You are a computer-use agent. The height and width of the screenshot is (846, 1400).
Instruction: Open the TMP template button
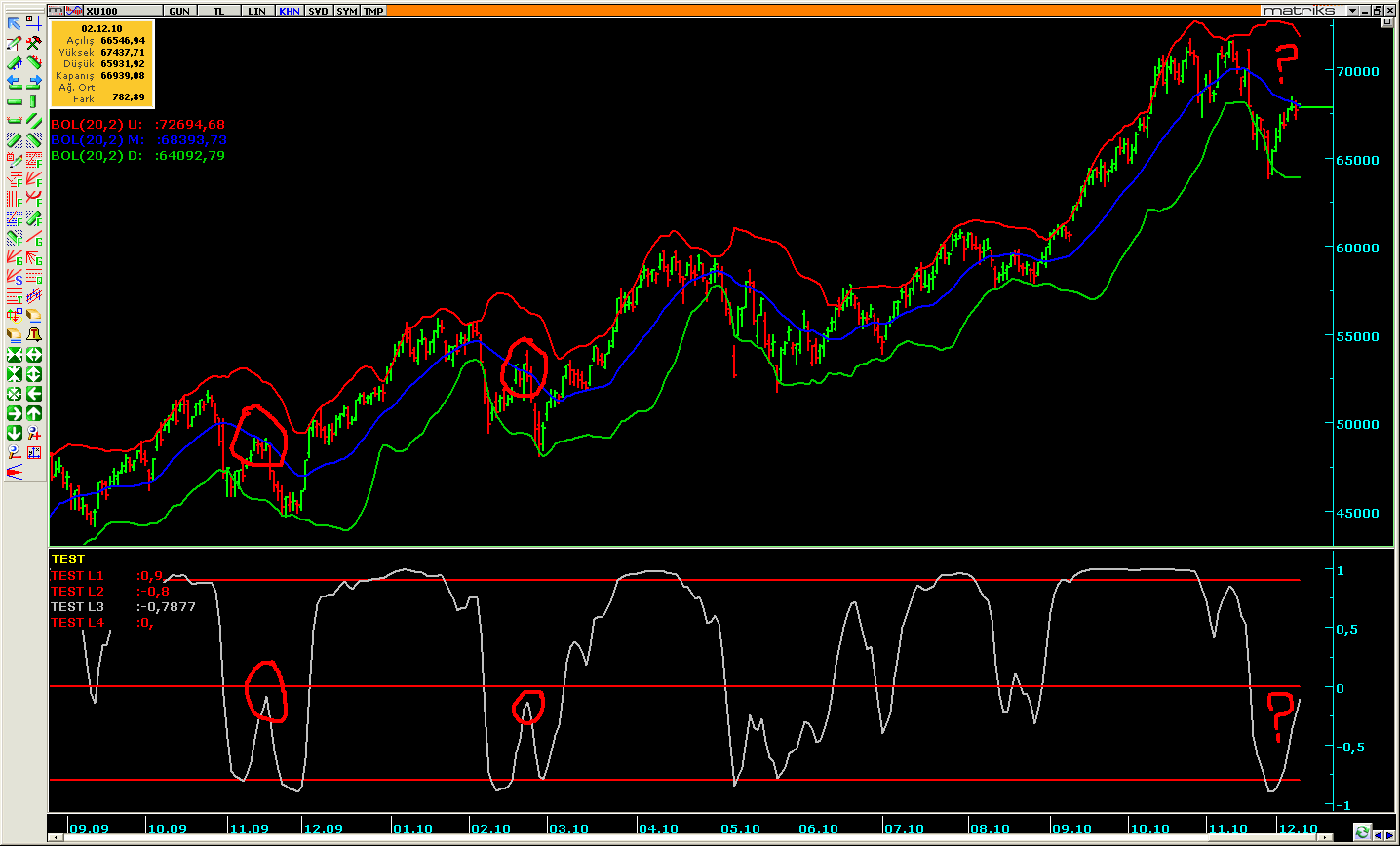tap(373, 11)
